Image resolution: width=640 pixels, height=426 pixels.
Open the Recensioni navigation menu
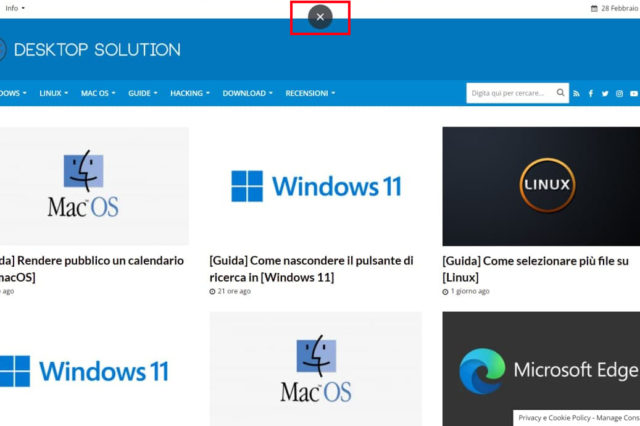(x=310, y=93)
